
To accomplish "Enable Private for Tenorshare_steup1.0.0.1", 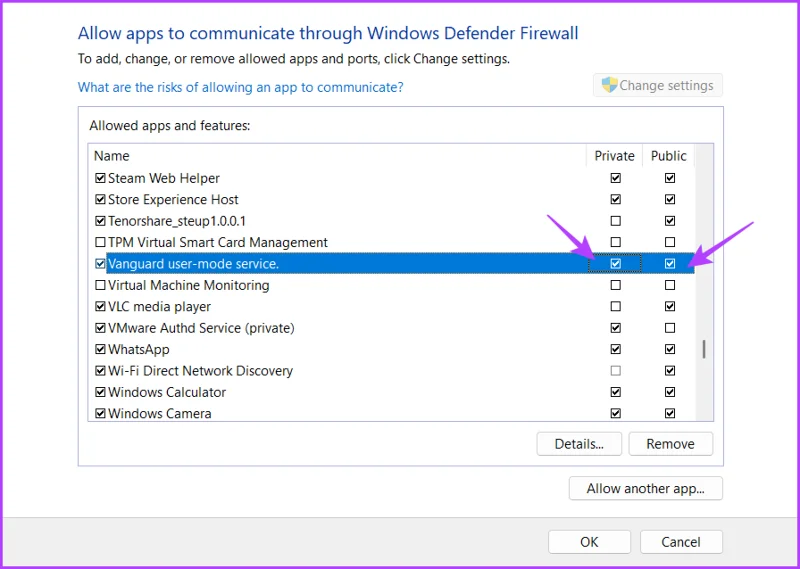I will point(616,221).
